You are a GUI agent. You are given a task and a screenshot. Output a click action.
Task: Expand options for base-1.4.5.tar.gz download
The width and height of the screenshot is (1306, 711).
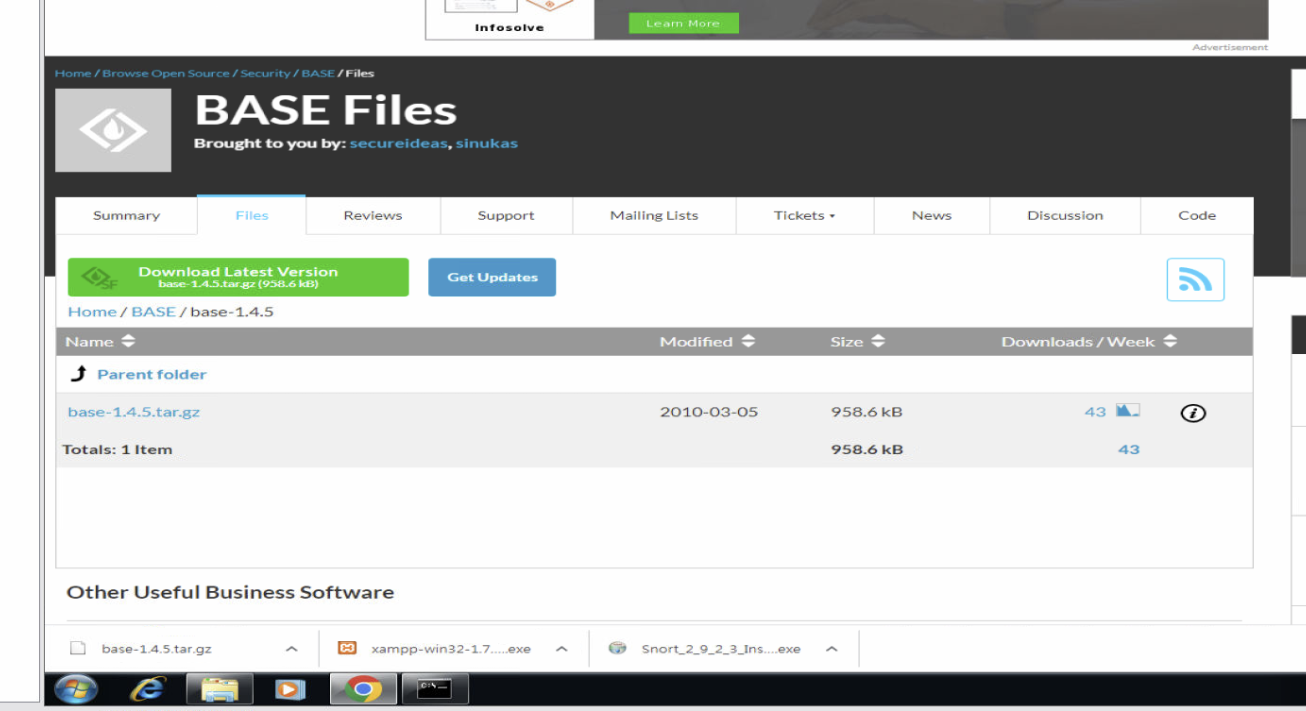coord(291,649)
